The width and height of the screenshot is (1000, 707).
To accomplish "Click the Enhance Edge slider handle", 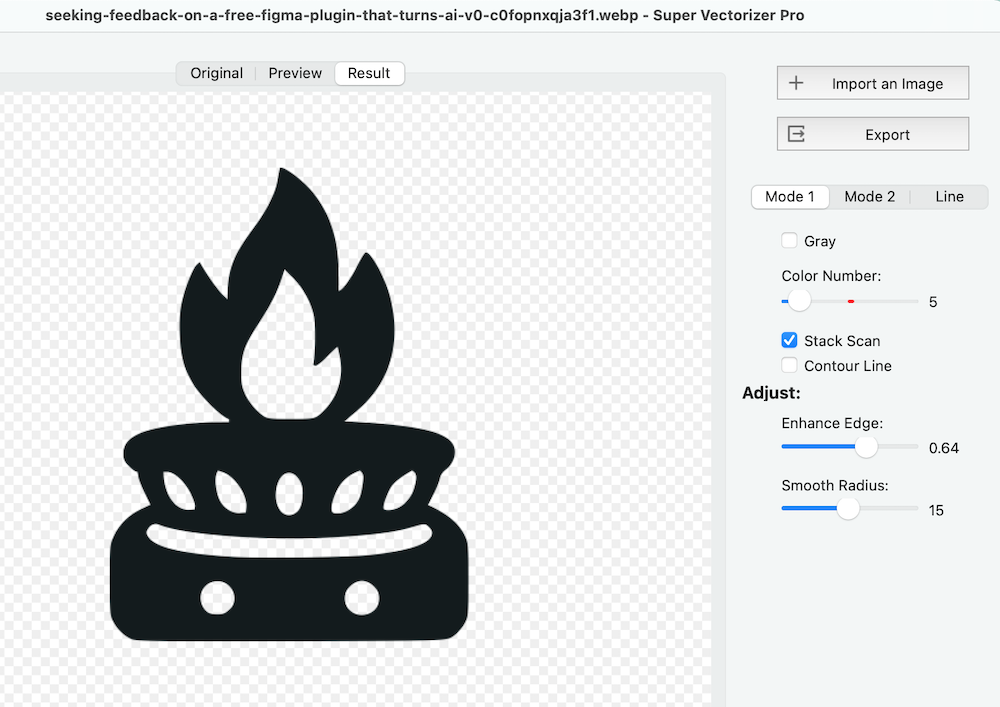I will (x=867, y=447).
